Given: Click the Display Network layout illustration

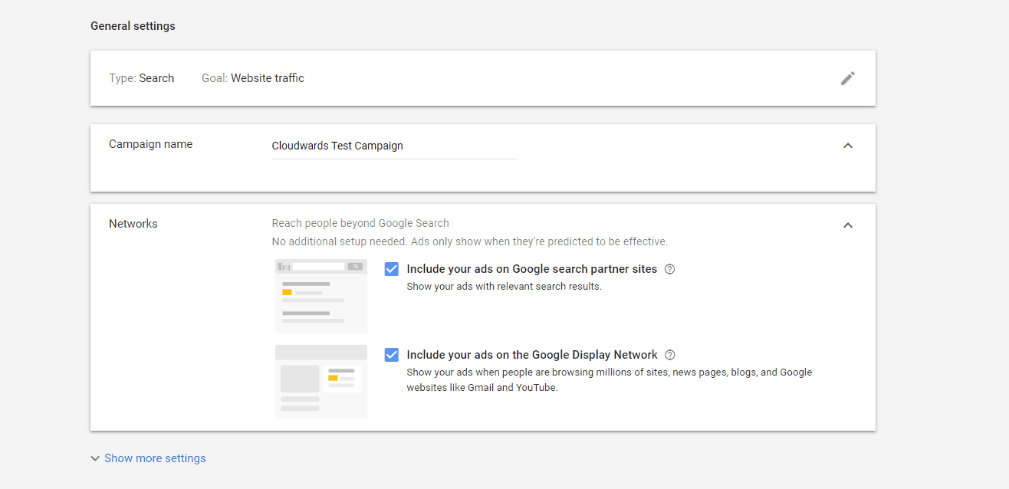Looking at the screenshot, I should tap(321, 382).
